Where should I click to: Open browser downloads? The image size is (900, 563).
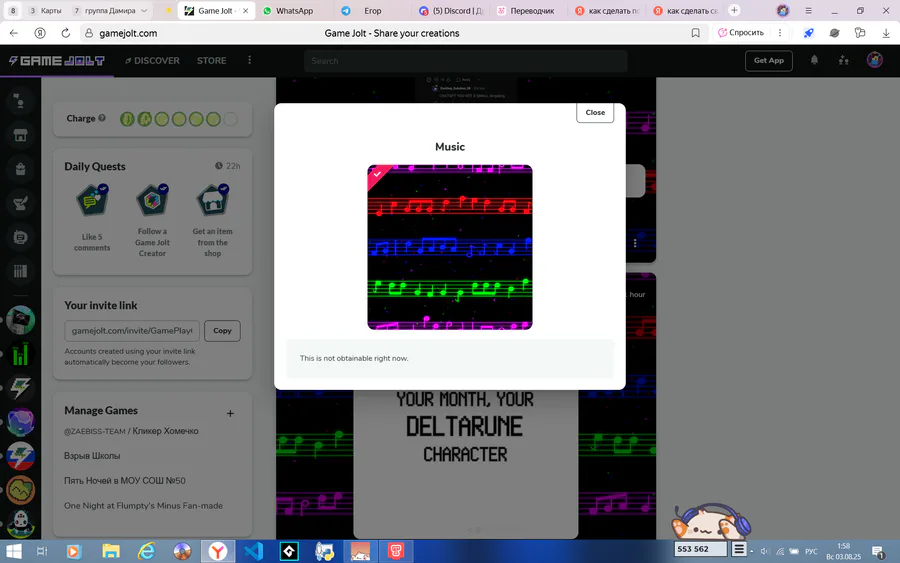[886, 33]
